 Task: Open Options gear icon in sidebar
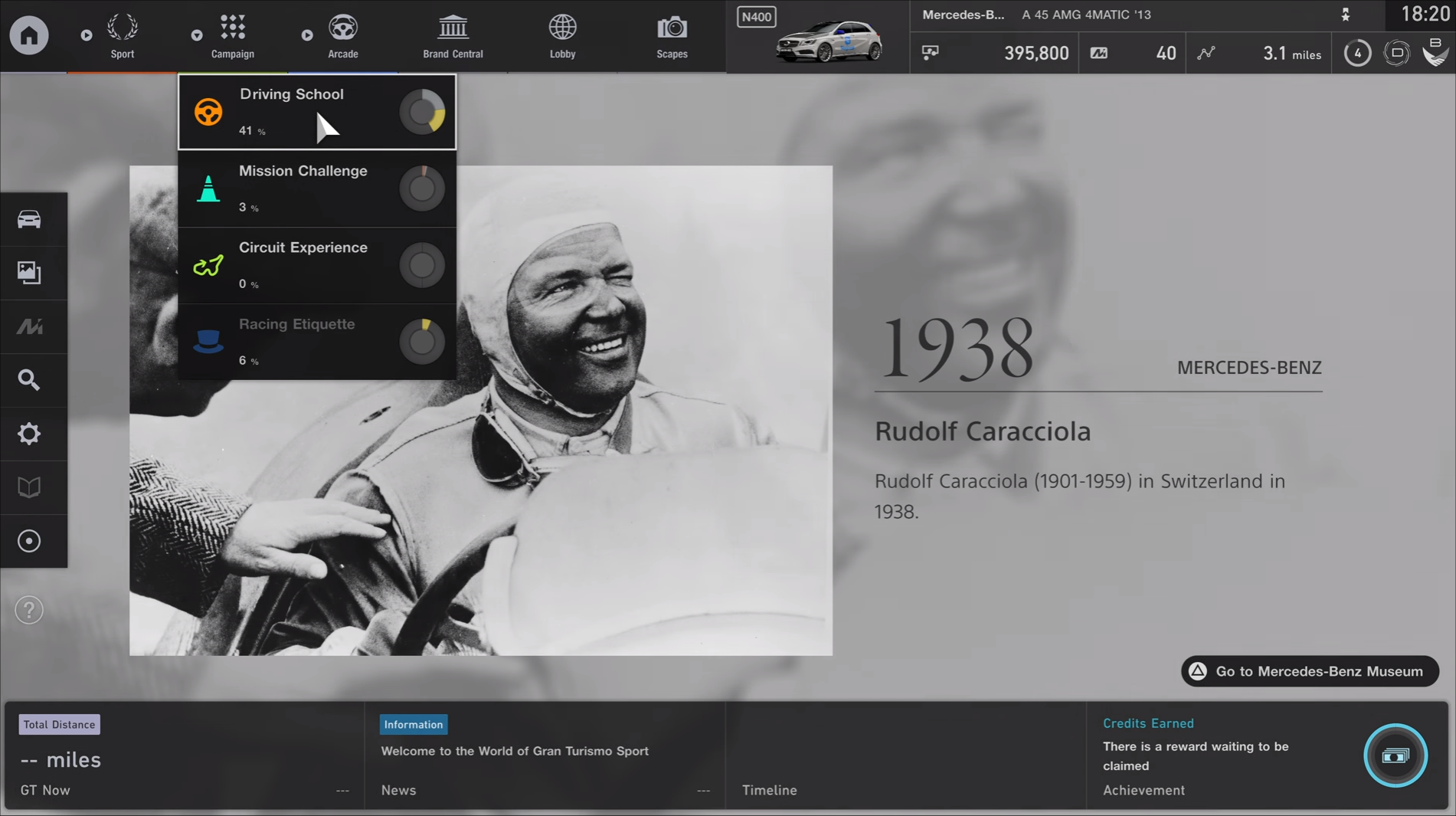(x=29, y=434)
